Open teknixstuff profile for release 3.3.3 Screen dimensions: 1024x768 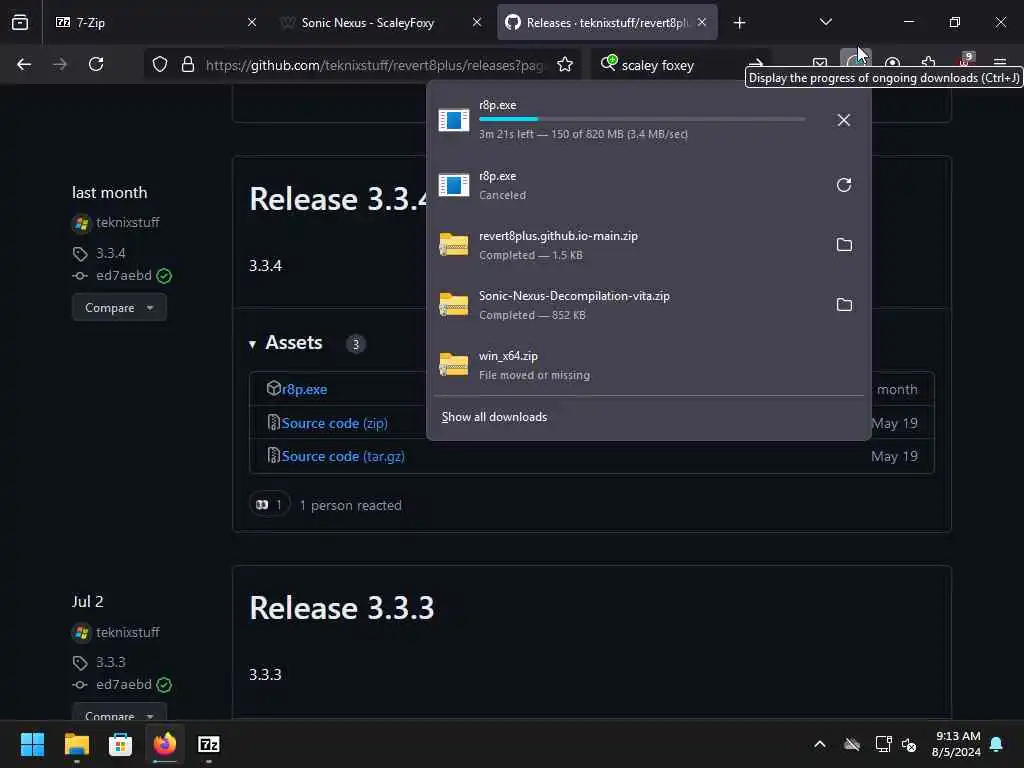[x=127, y=632]
